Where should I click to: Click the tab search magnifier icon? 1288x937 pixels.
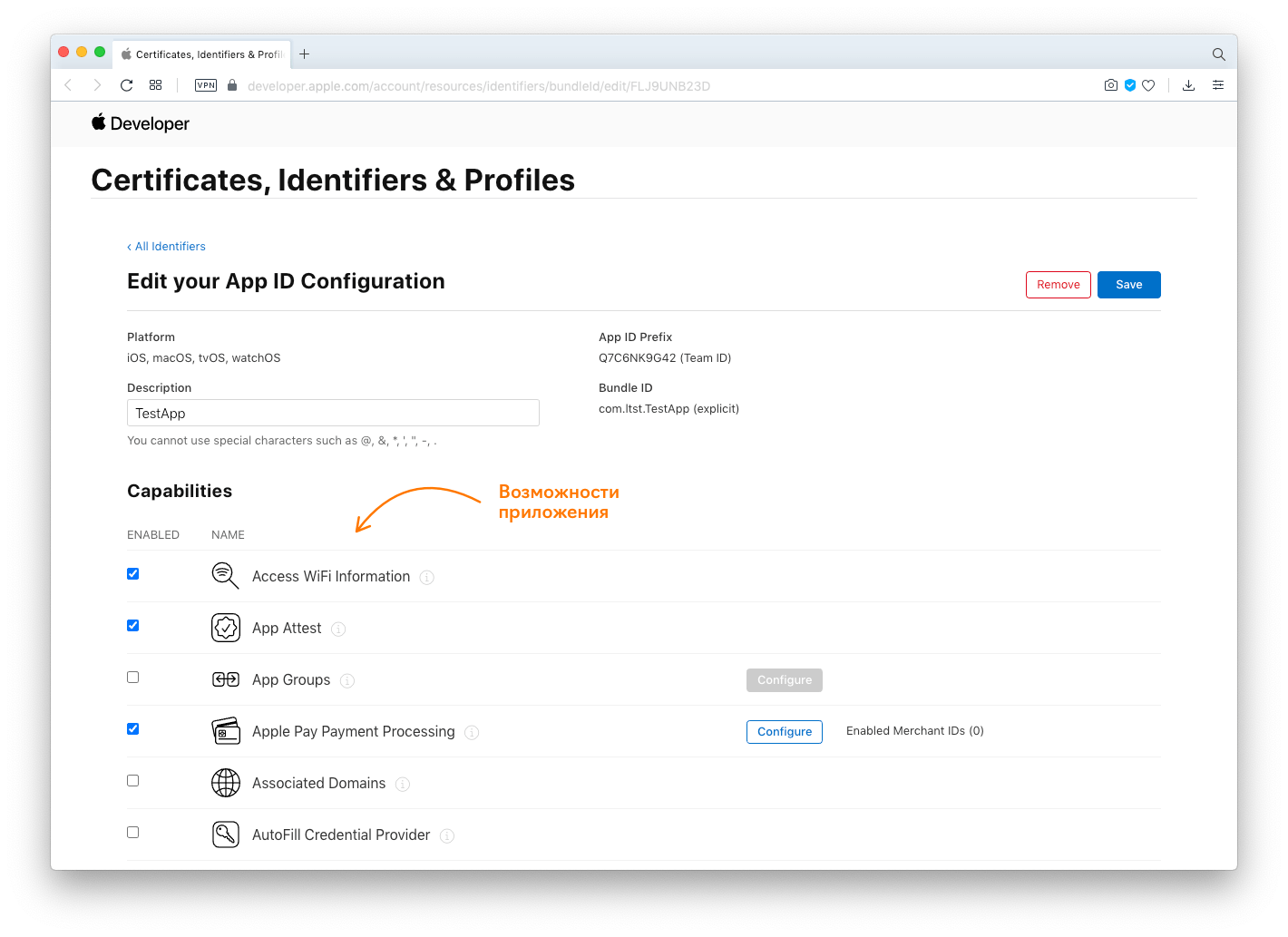[1219, 54]
